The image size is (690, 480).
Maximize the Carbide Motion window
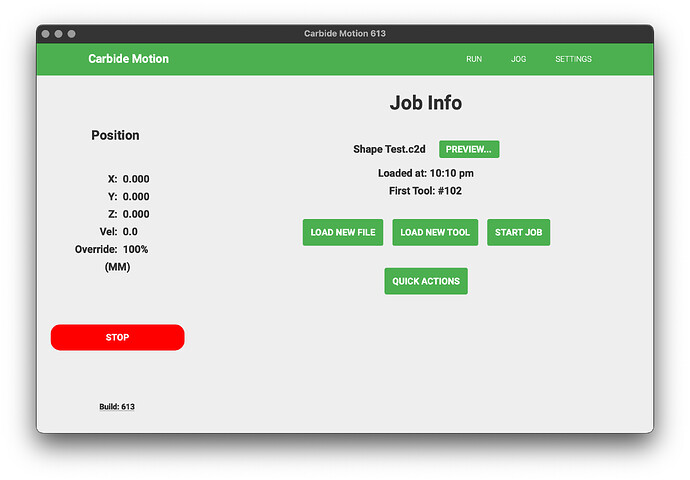tap(72, 34)
